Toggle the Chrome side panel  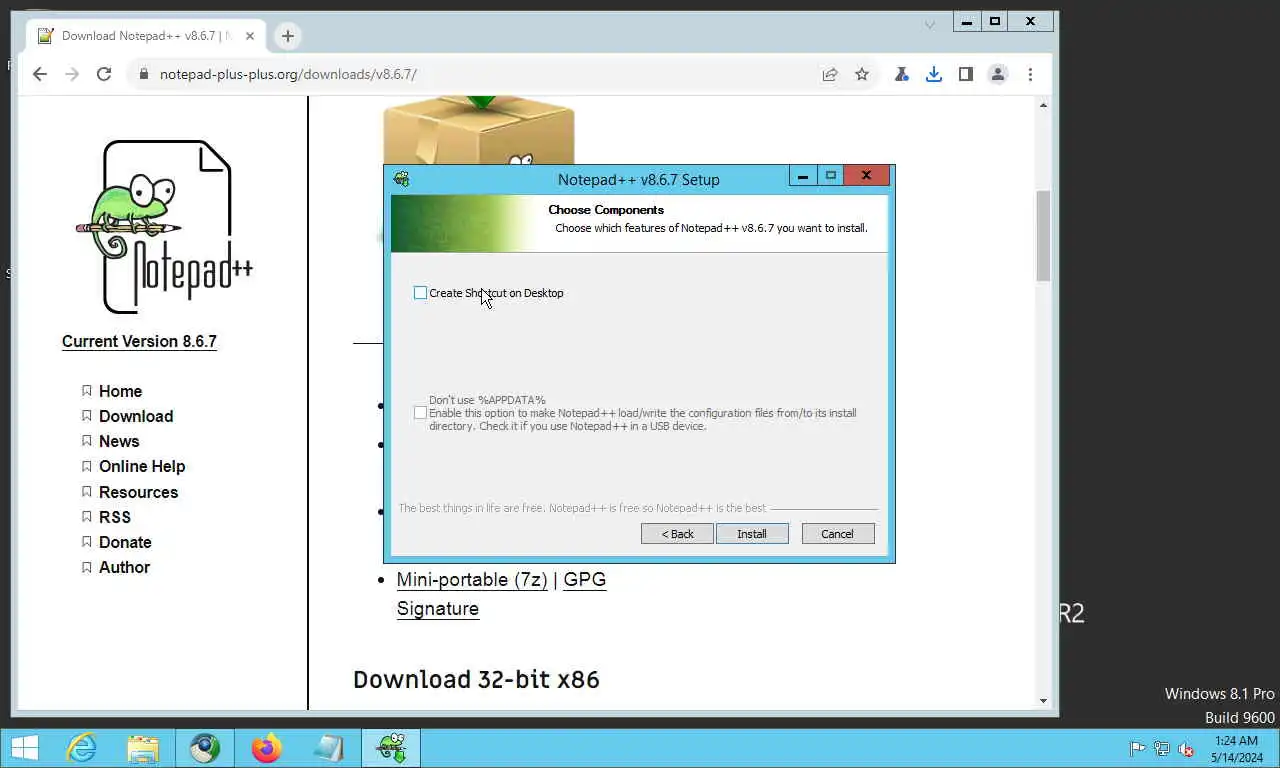(966, 74)
